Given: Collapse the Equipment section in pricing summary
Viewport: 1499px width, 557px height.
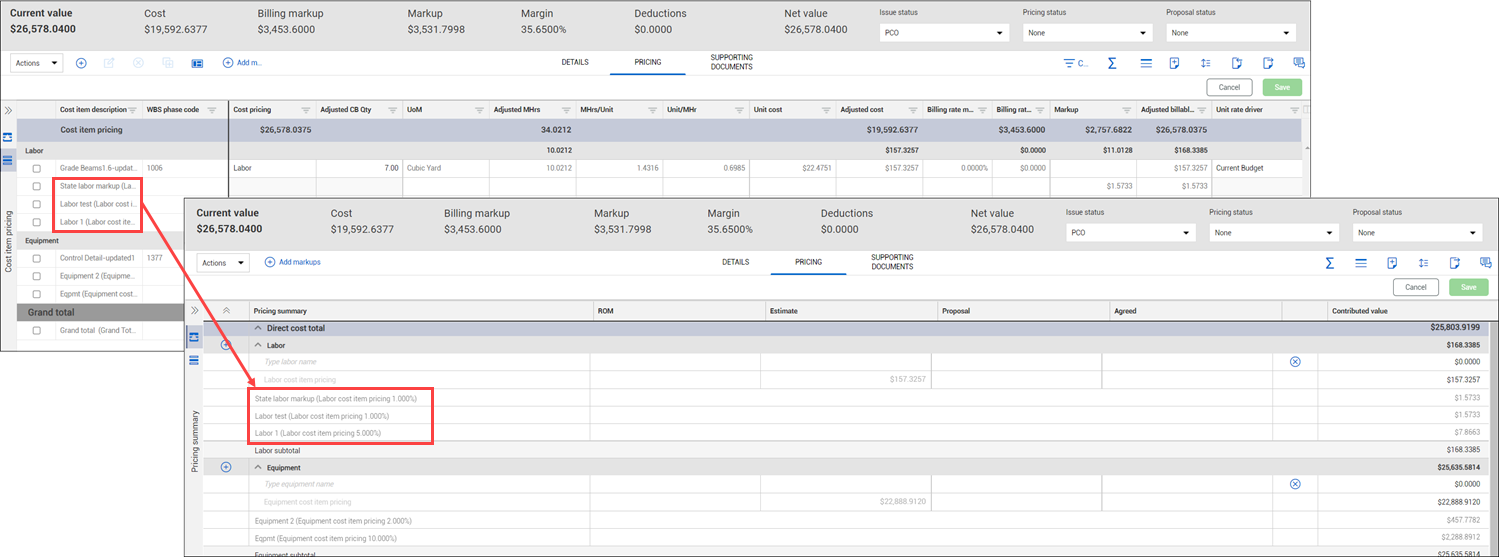Looking at the screenshot, I should pos(258,467).
